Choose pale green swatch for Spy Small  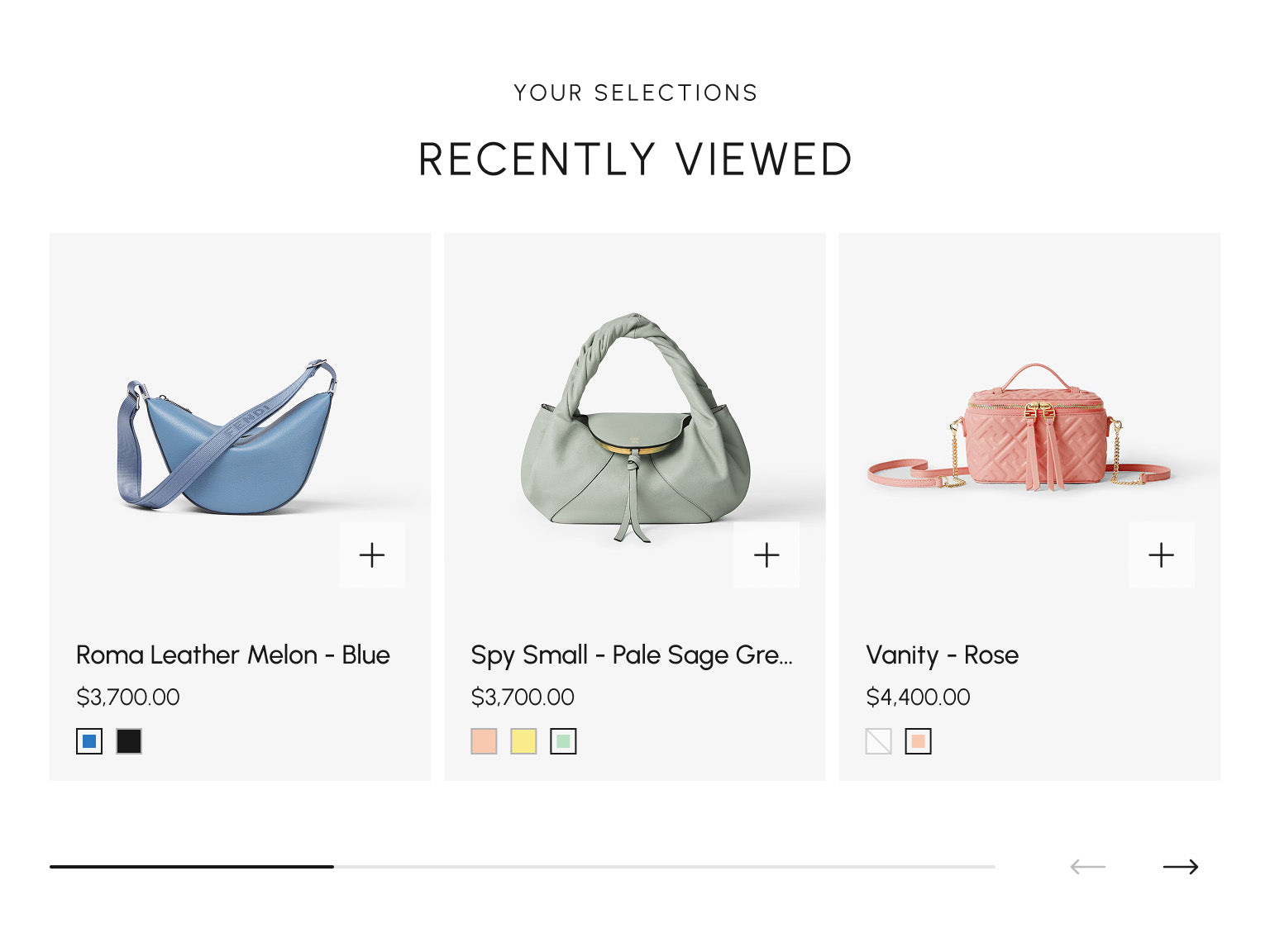563,741
